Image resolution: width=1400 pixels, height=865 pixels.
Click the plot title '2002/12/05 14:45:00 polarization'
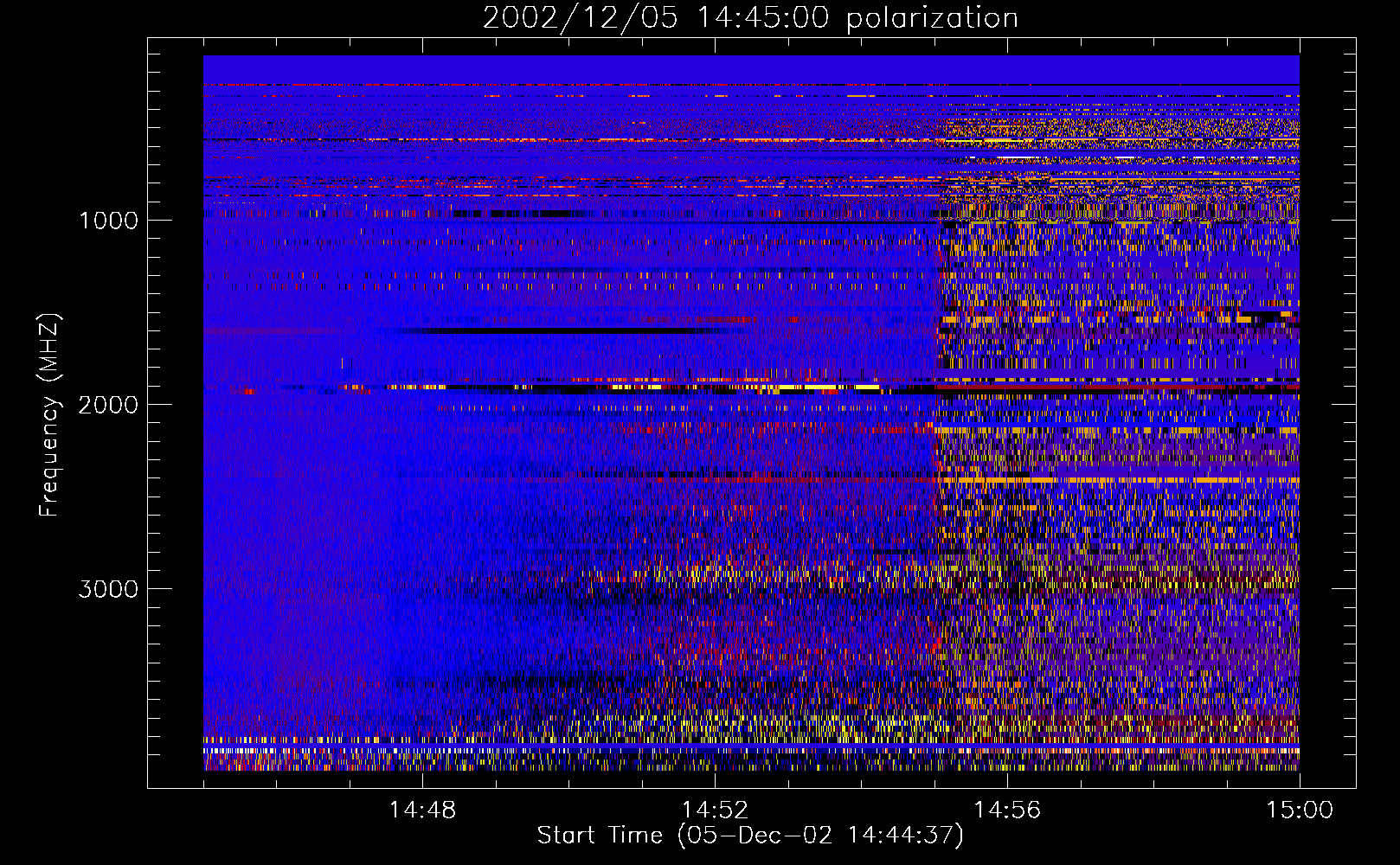click(750, 18)
